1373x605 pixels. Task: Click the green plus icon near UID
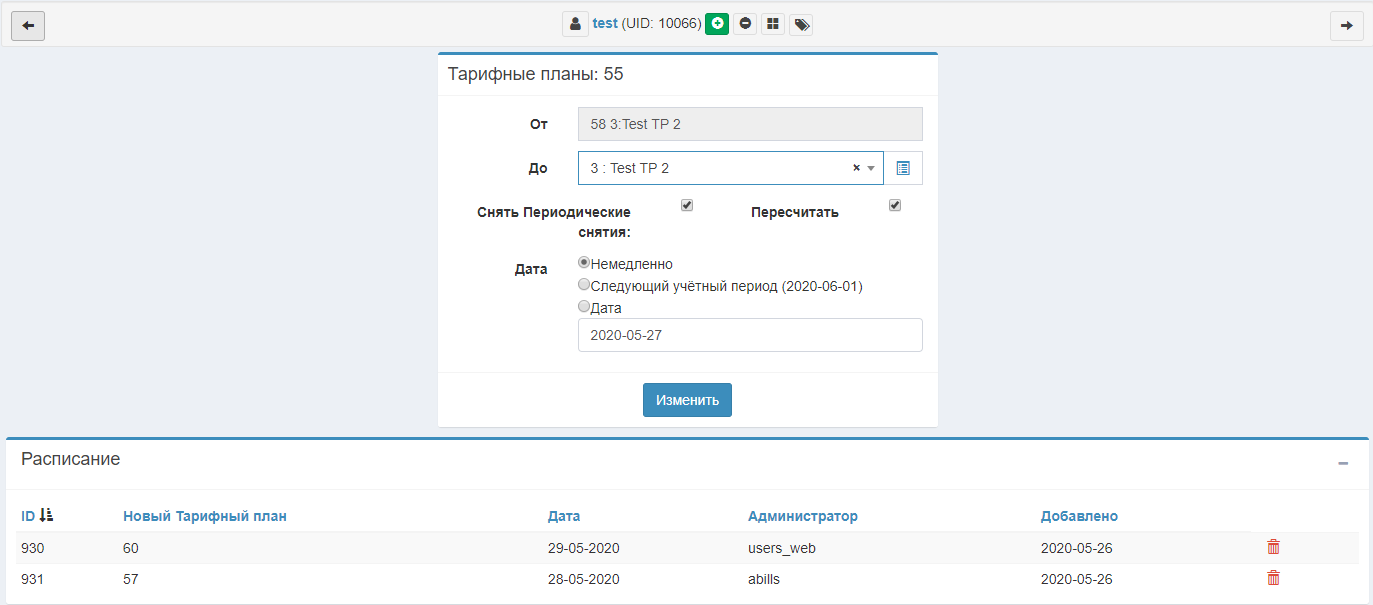click(x=716, y=24)
